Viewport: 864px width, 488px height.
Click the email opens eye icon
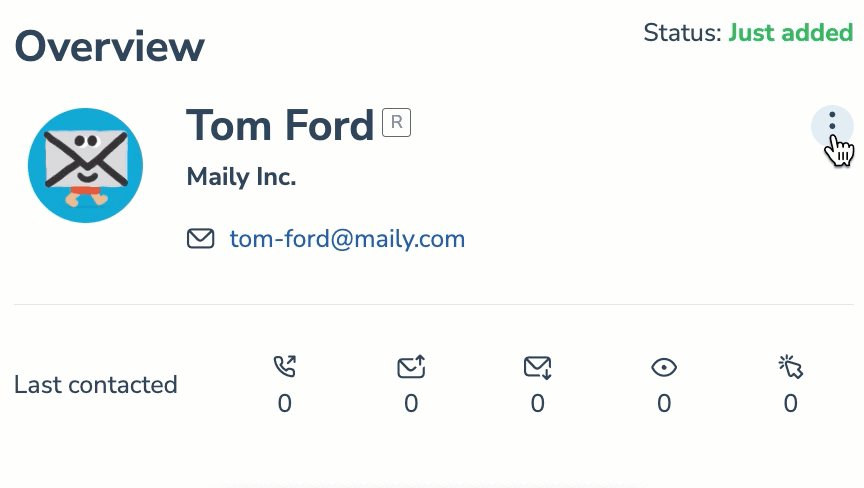click(664, 367)
